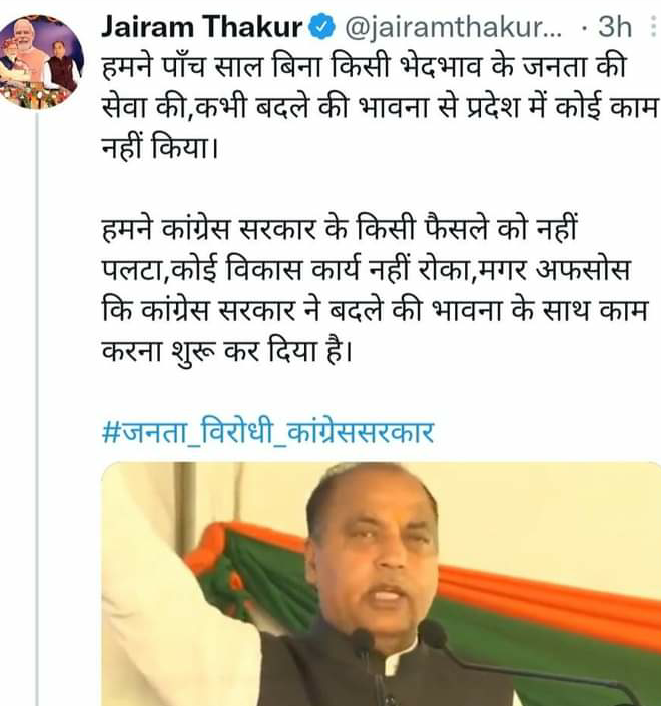Image resolution: width=661 pixels, height=706 pixels.
Task: Click the line starting हमने कांग्रेस सरकार
Action: pos(339,229)
